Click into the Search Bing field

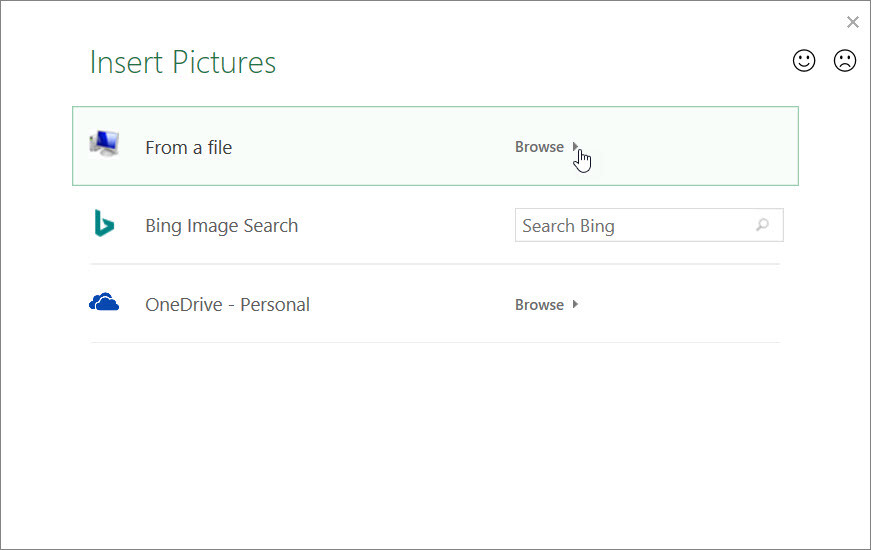pyautogui.click(x=649, y=225)
